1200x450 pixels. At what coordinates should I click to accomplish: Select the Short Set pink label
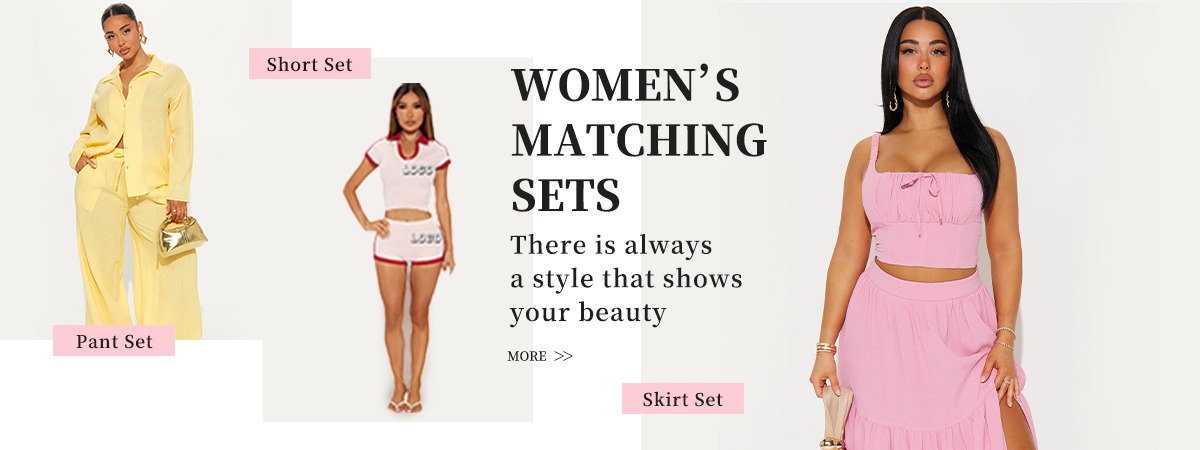(310, 64)
